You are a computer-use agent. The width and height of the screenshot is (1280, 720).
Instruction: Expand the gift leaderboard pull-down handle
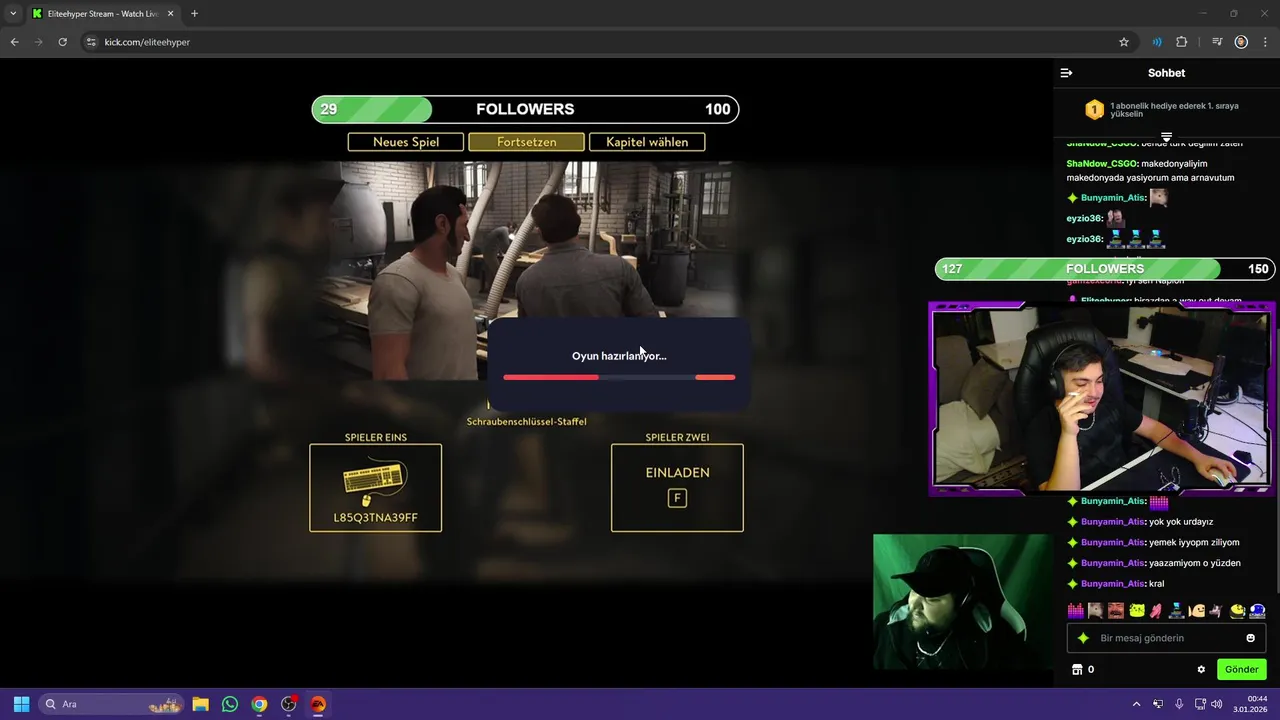(1166, 136)
